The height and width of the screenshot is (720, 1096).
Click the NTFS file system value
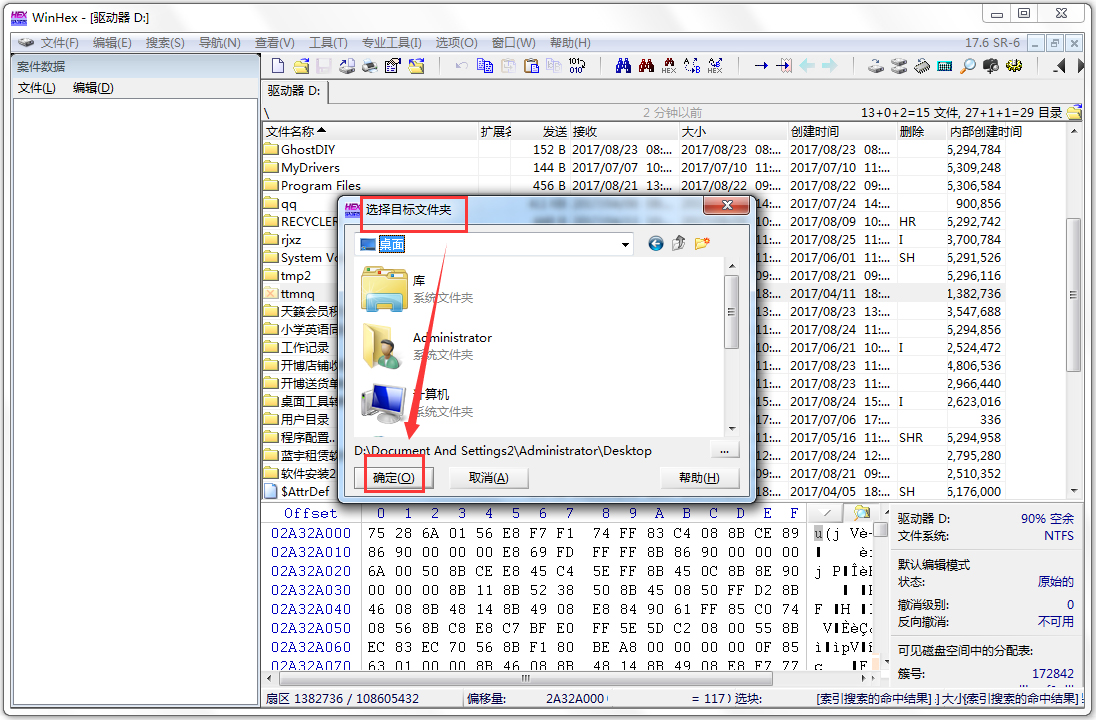(1058, 535)
